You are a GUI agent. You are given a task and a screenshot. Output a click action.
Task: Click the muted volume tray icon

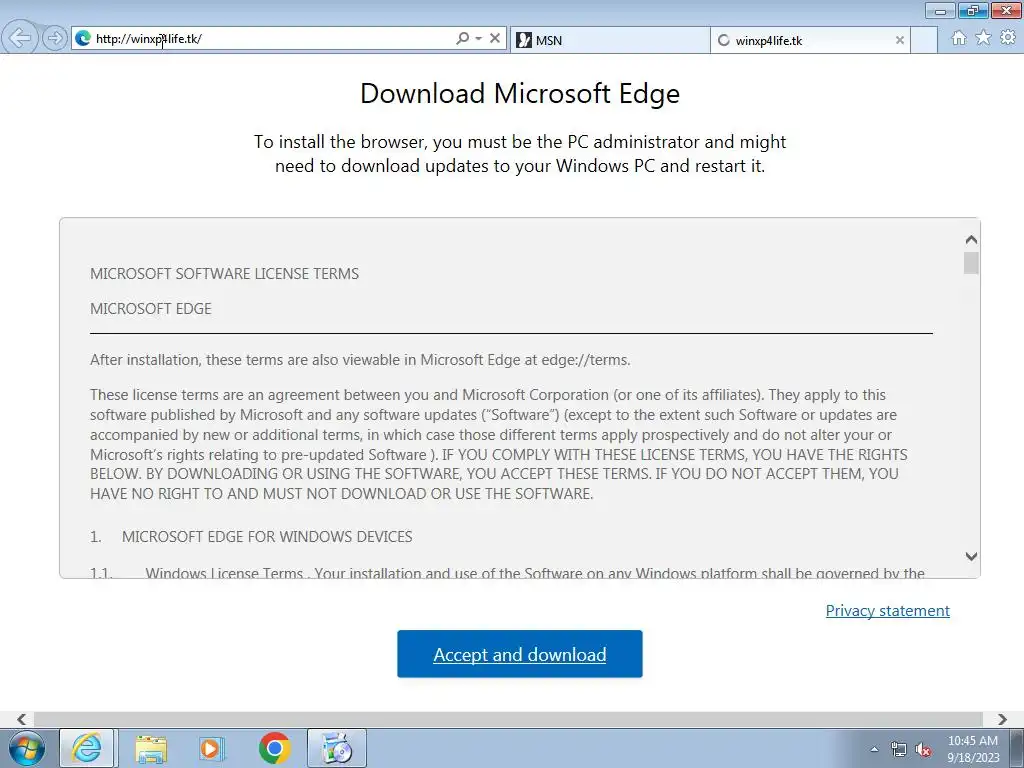click(x=923, y=749)
